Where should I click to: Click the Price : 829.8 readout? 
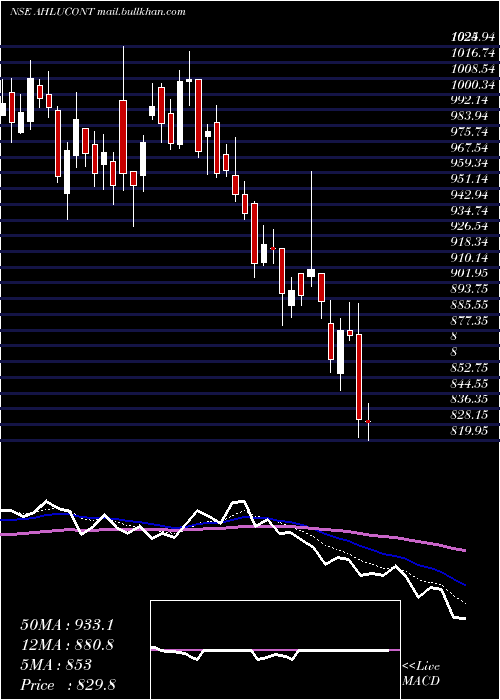[68, 685]
